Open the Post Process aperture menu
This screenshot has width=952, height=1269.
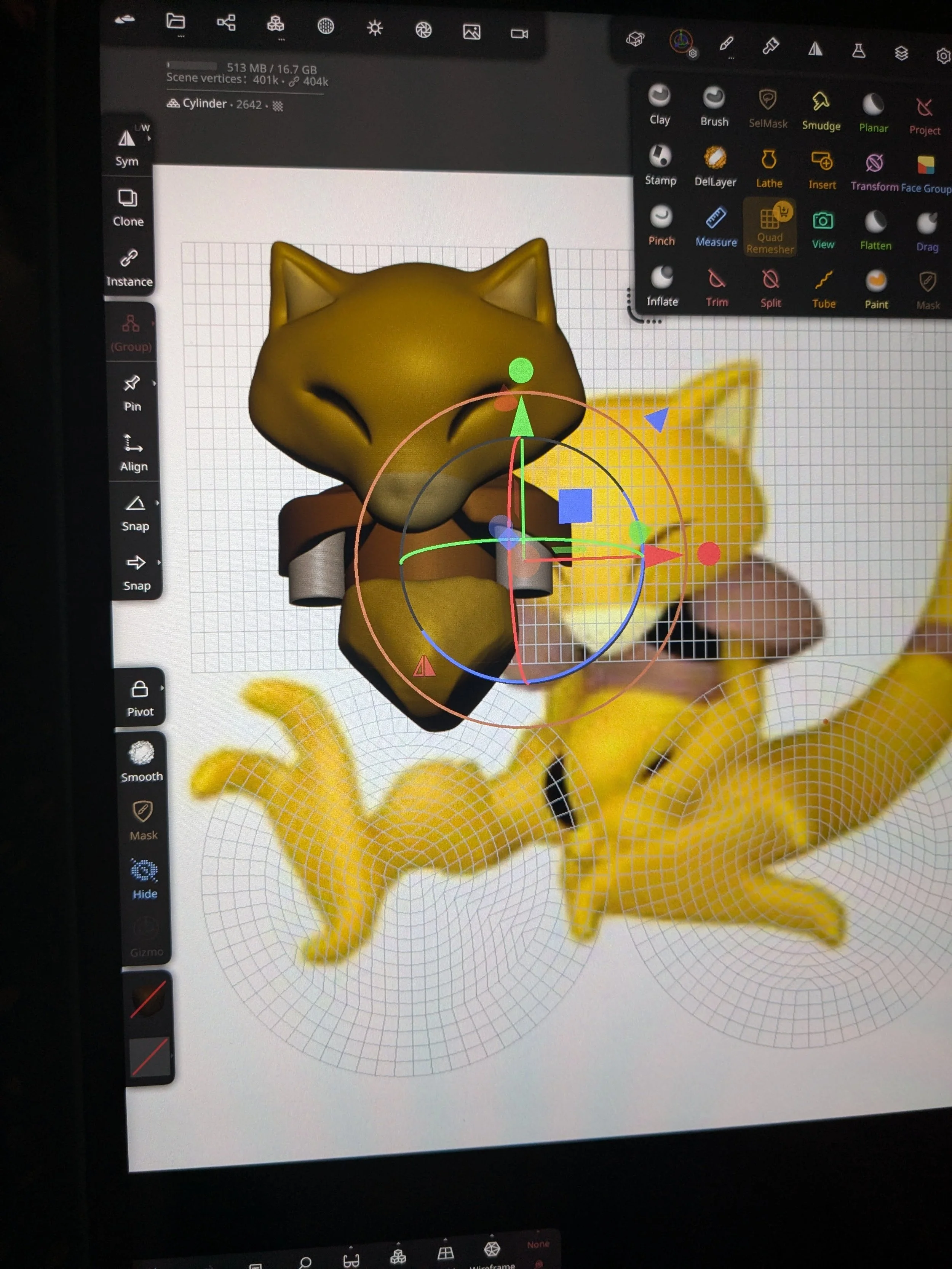click(423, 30)
